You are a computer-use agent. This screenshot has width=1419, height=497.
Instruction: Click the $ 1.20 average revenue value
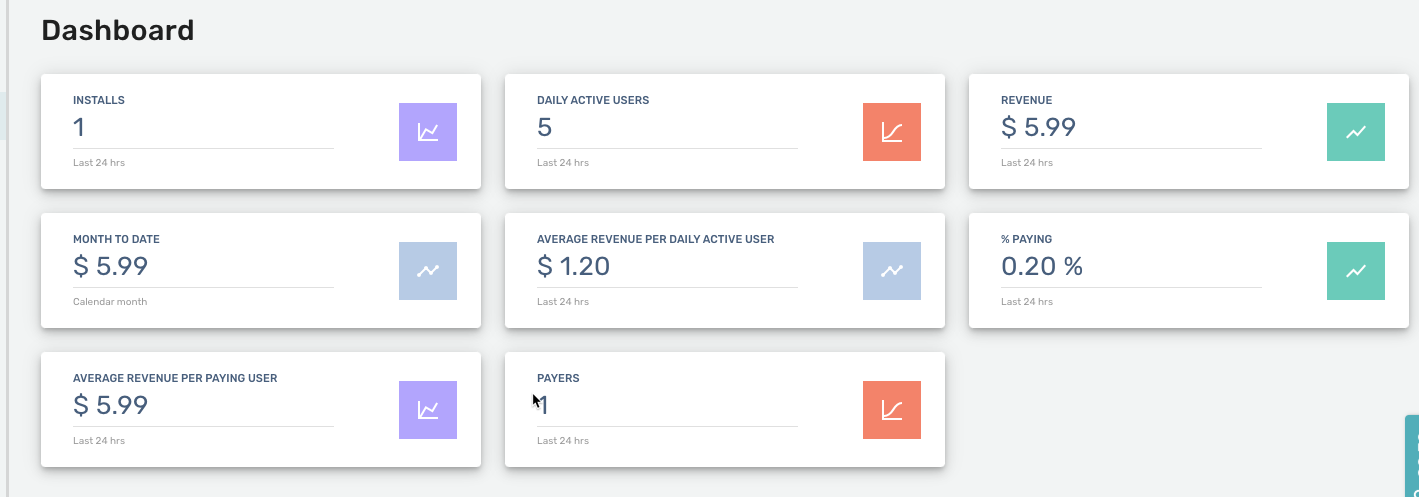point(573,267)
